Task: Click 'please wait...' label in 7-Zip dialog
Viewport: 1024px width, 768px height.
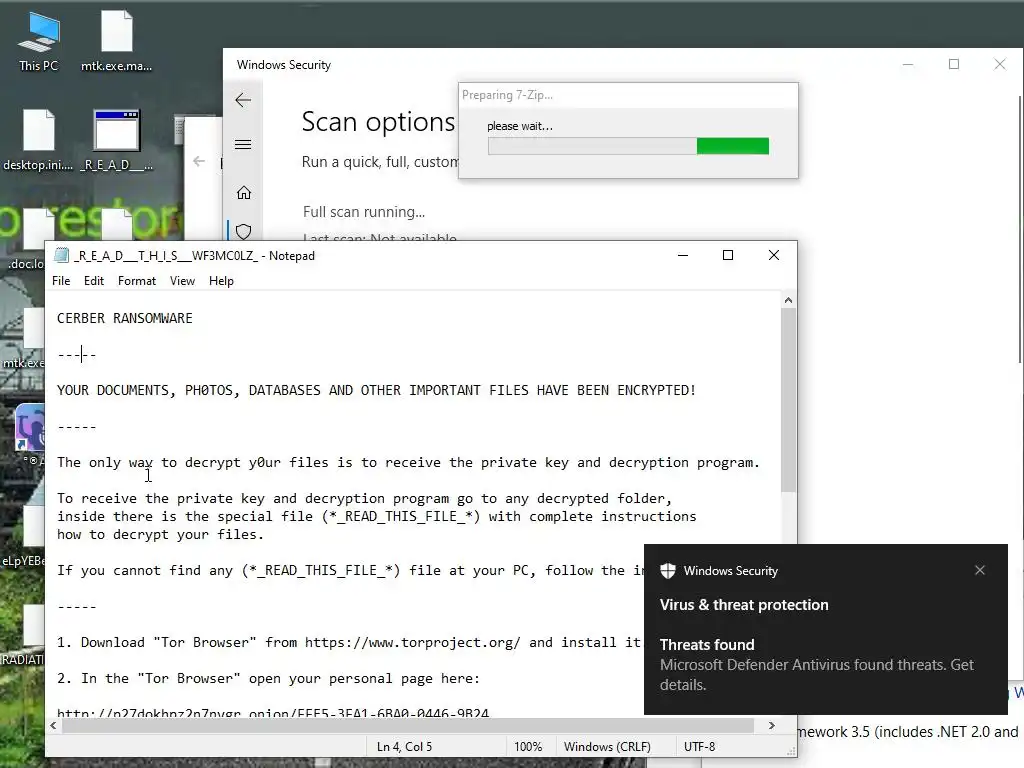Action: (x=520, y=126)
